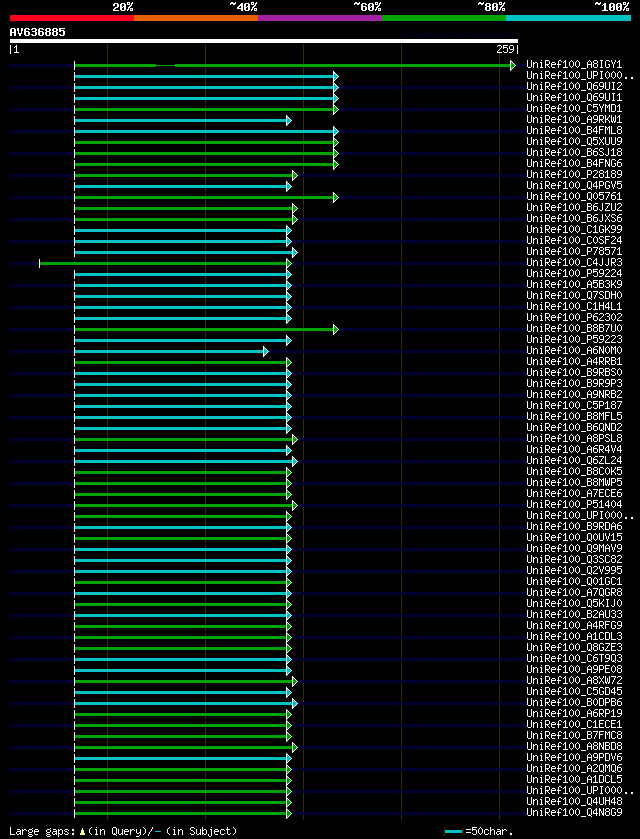Click the UniRef100_A9NRB2 entry name
The image size is (640, 839).
pos(574,394)
